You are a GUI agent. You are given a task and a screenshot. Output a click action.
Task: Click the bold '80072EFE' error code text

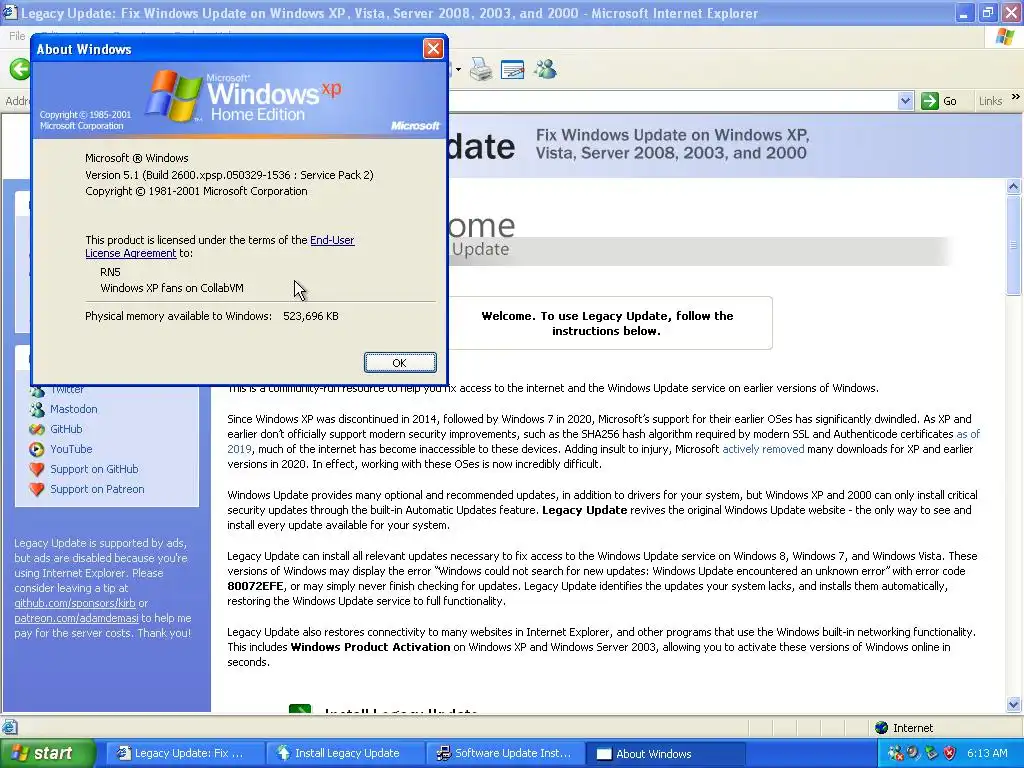coord(255,586)
